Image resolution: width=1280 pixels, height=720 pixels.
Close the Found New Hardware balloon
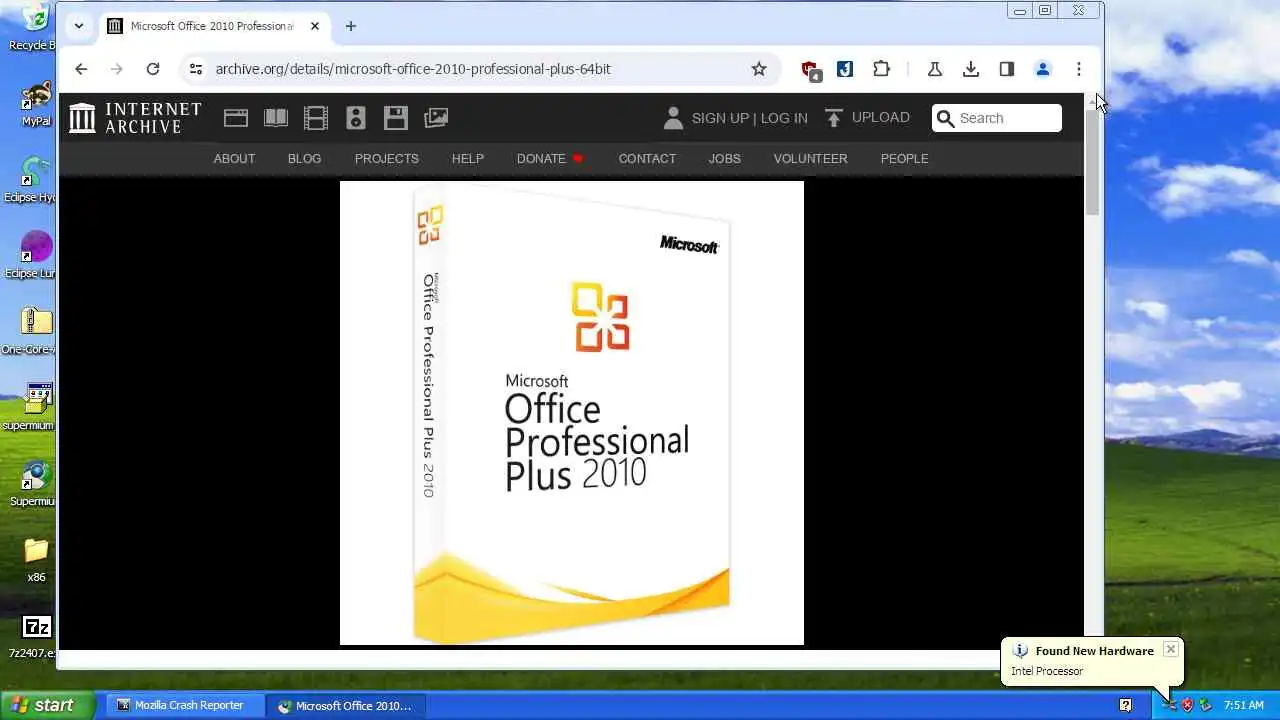[1170, 649]
